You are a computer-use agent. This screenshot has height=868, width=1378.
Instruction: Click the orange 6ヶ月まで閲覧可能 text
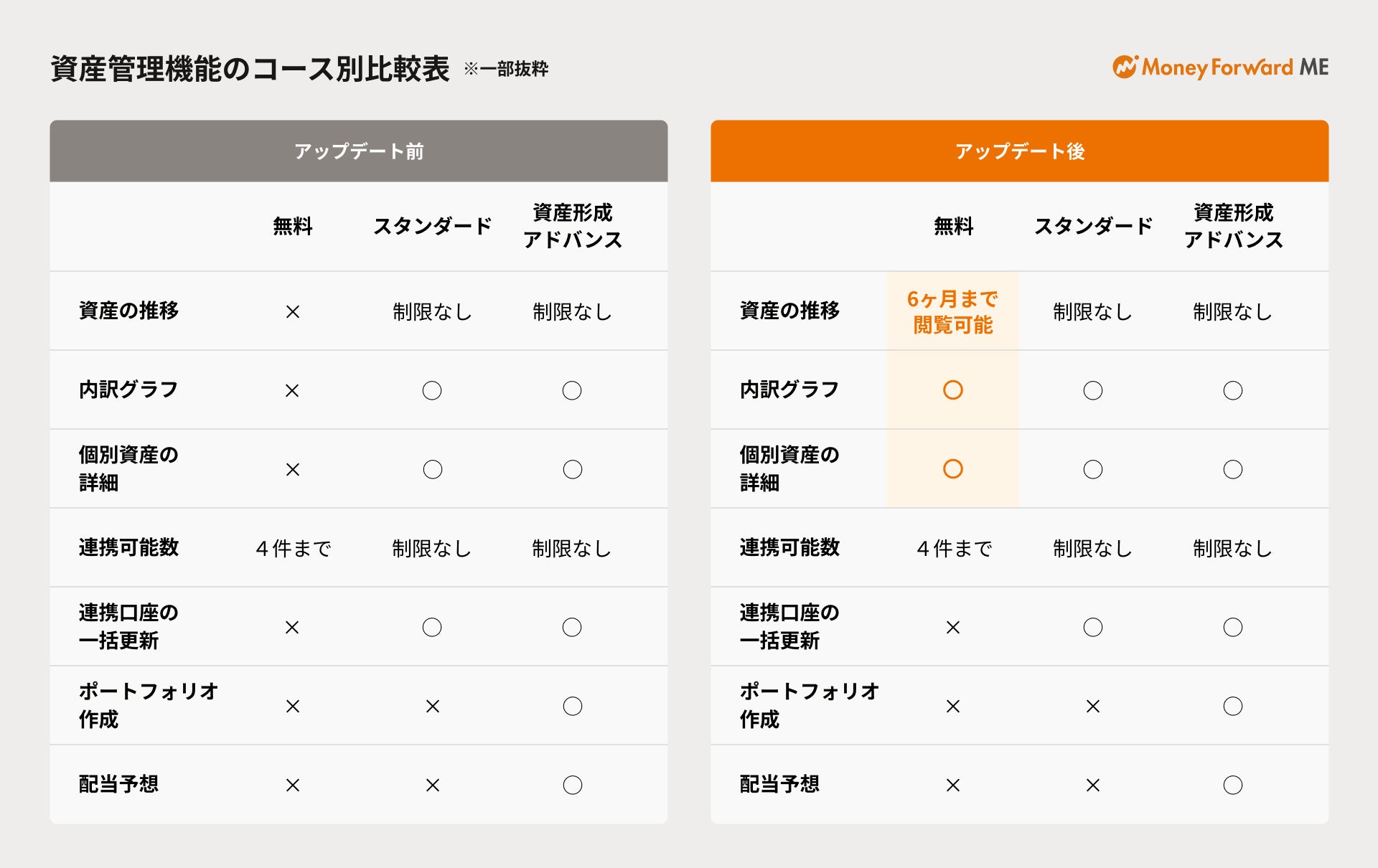click(952, 311)
